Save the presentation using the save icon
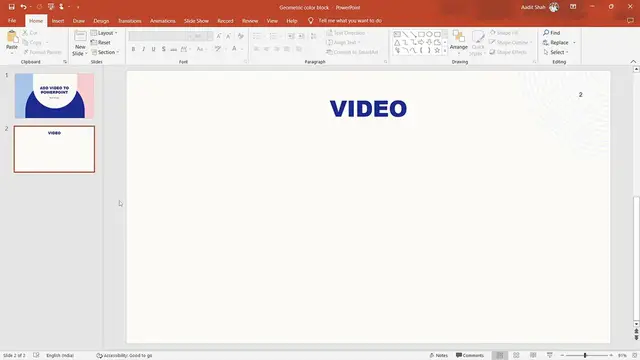Screen dimensions: 640x360 pyautogui.click(x=11, y=7)
